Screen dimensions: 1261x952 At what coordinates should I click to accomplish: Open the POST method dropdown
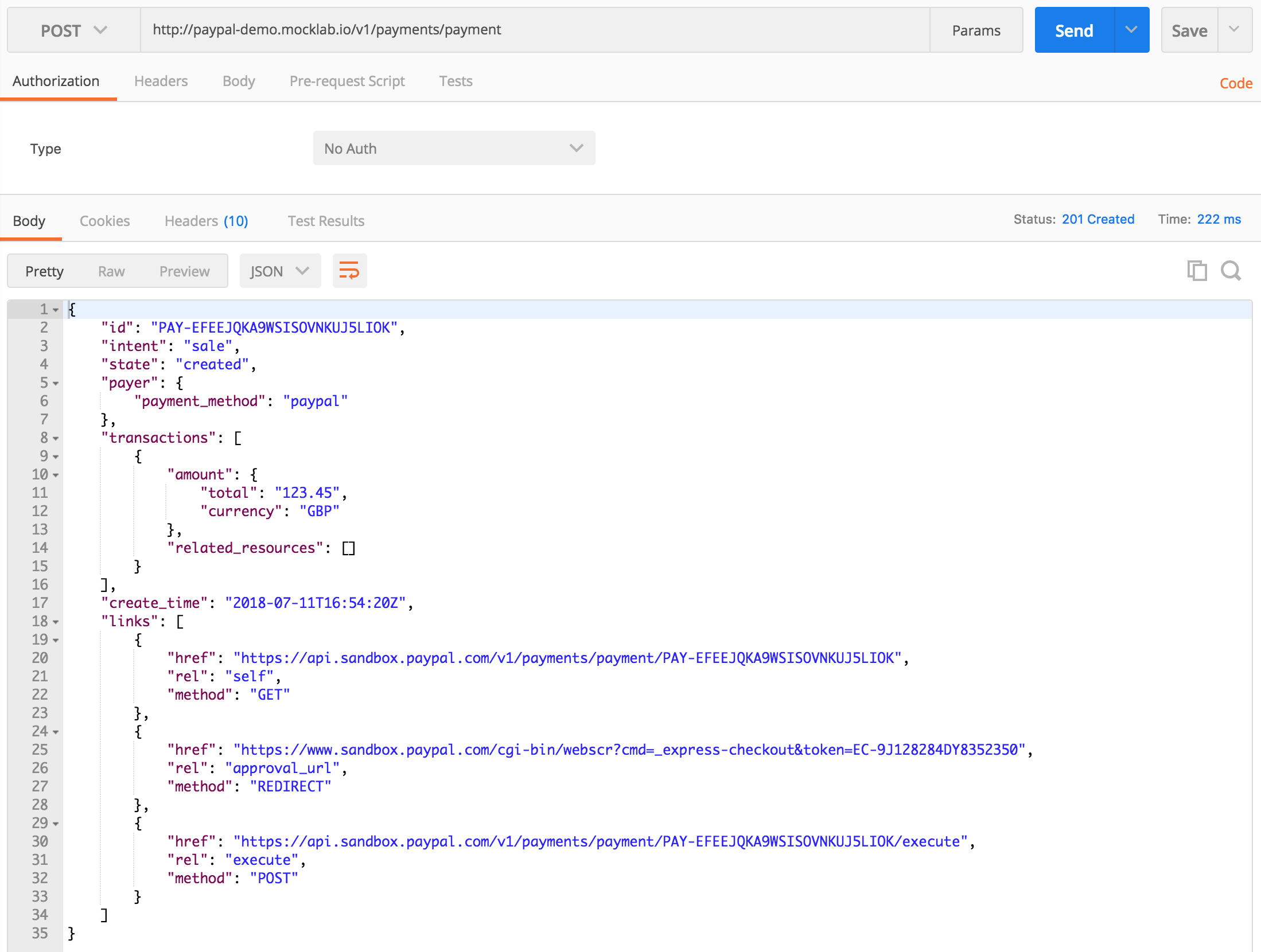point(73,30)
